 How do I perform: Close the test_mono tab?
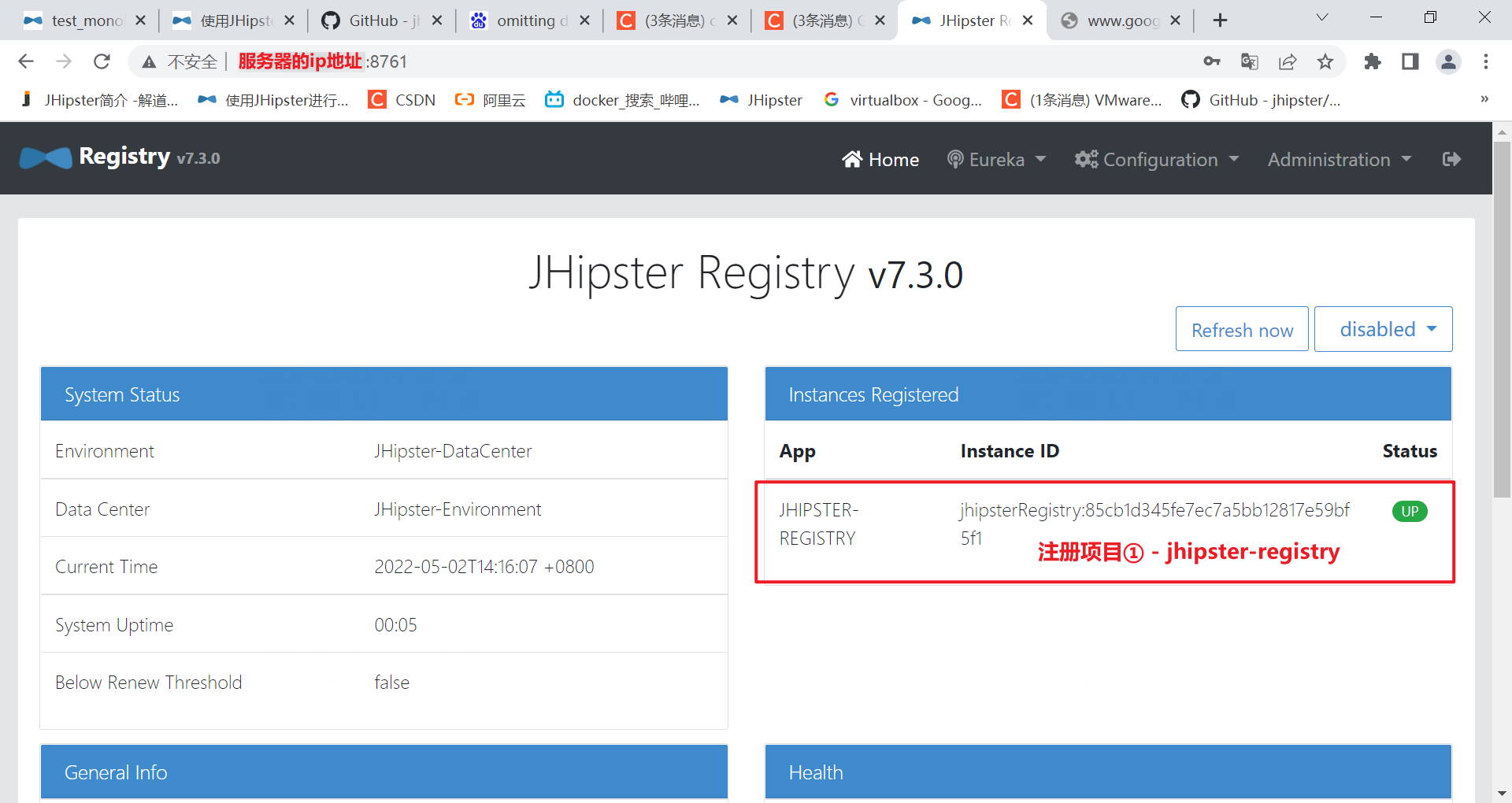[140, 20]
